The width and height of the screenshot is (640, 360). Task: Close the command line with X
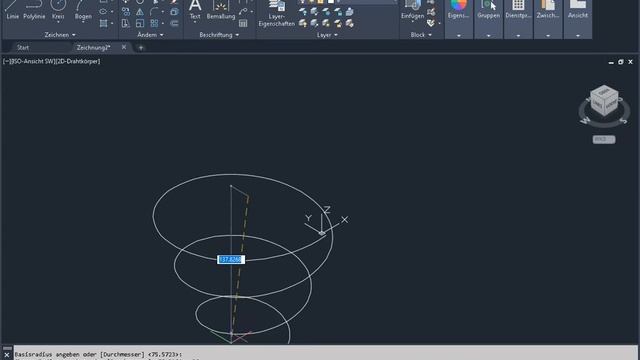tap(7, 355)
